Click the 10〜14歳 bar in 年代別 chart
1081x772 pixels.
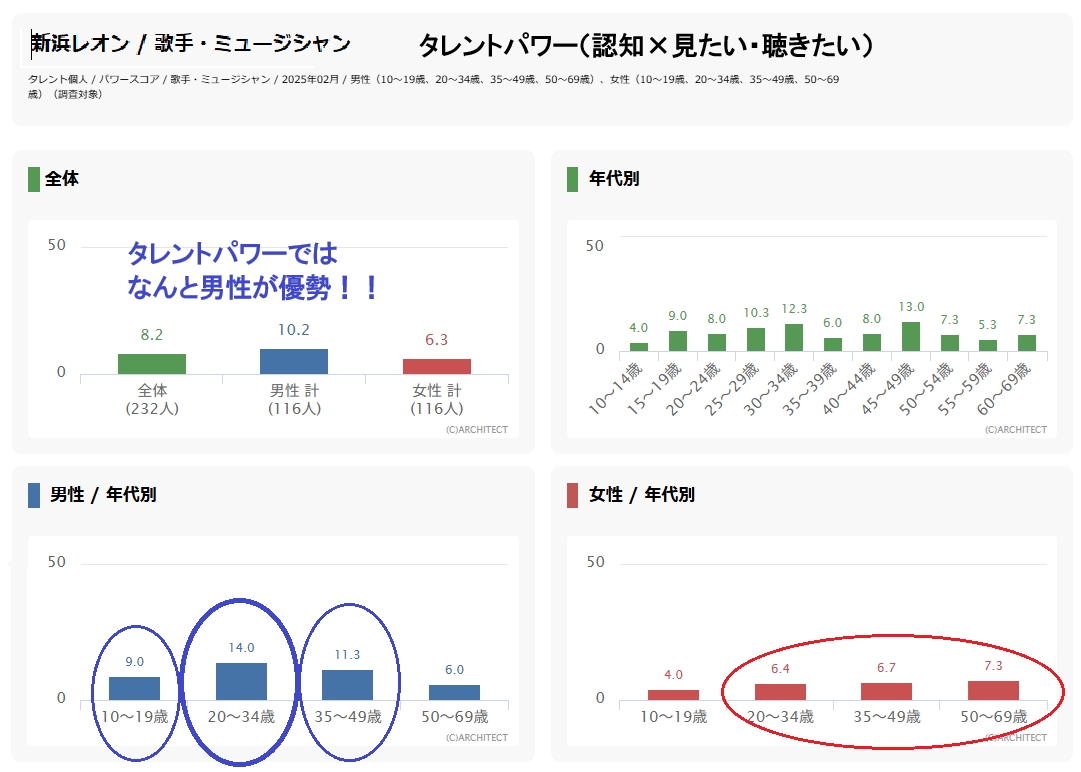(x=638, y=347)
